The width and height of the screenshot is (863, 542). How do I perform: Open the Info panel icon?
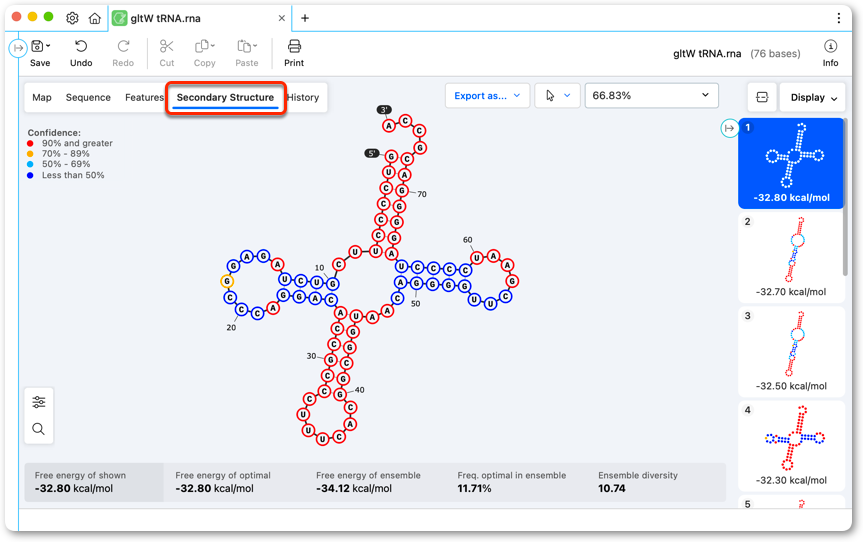[x=831, y=46]
